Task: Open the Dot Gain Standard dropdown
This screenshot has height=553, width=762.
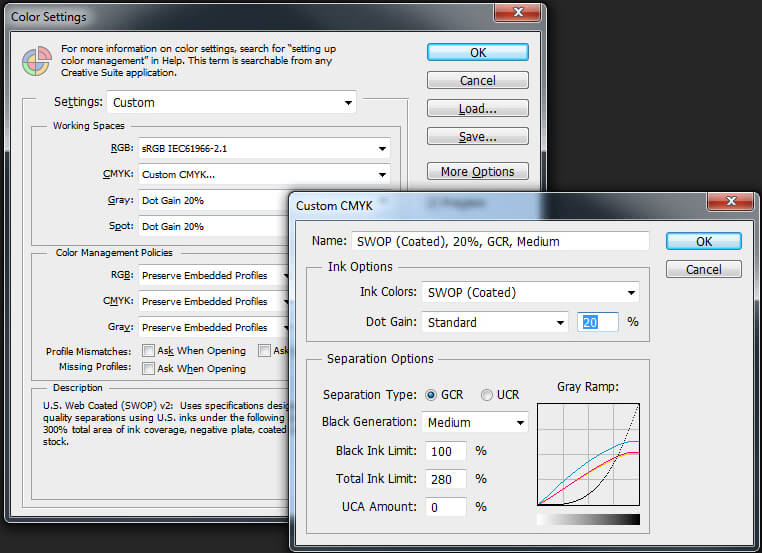Action: point(495,323)
